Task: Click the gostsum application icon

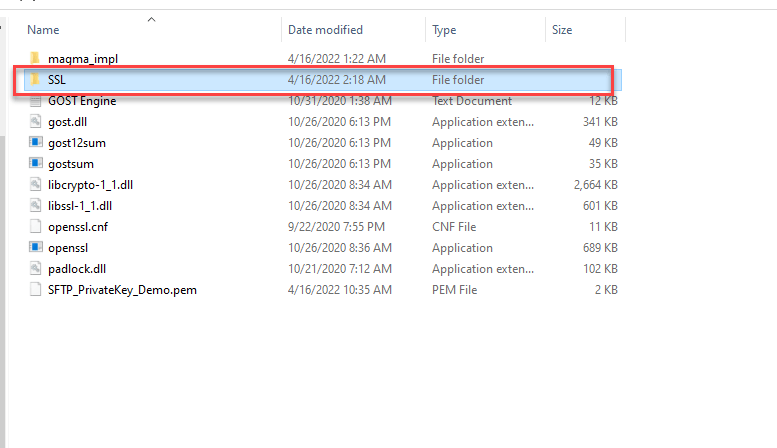Action: coord(35,164)
